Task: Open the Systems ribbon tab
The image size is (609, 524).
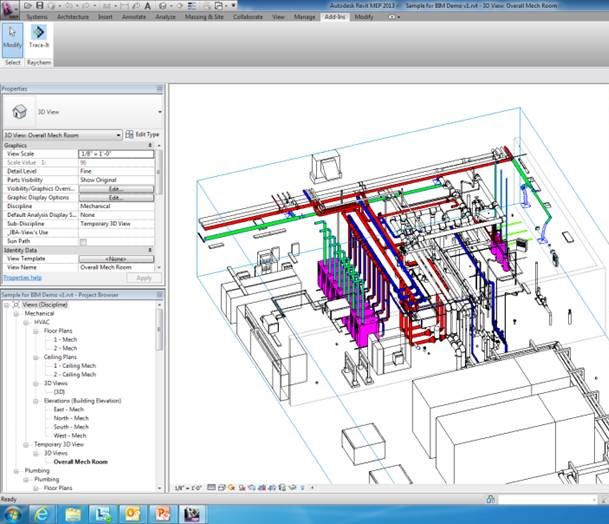Action: point(37,17)
